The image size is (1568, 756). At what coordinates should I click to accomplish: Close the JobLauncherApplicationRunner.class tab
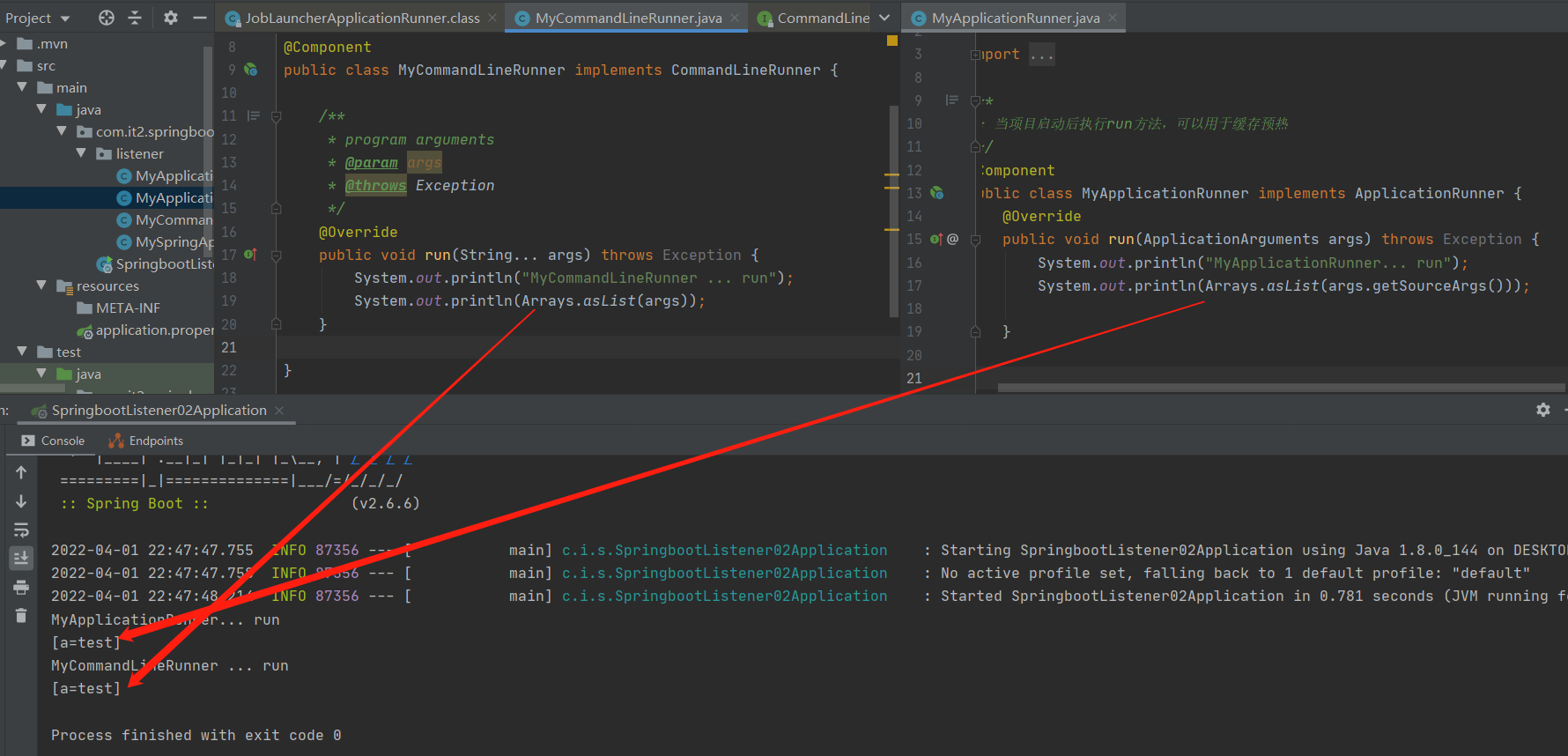(x=492, y=18)
